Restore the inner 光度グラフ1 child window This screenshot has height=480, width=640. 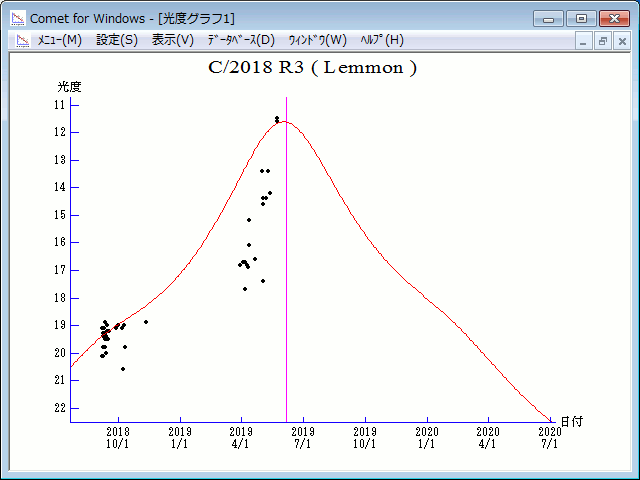[x=603, y=41]
